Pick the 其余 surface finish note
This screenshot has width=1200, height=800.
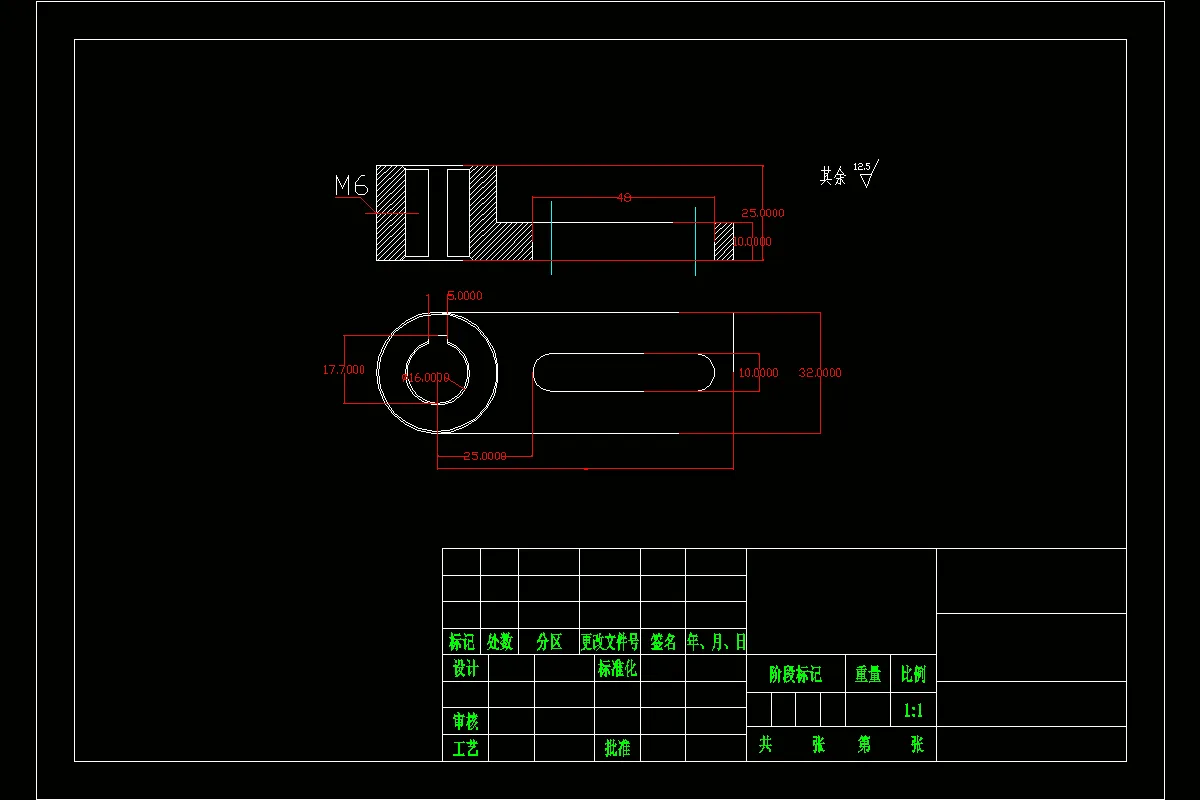point(833,176)
